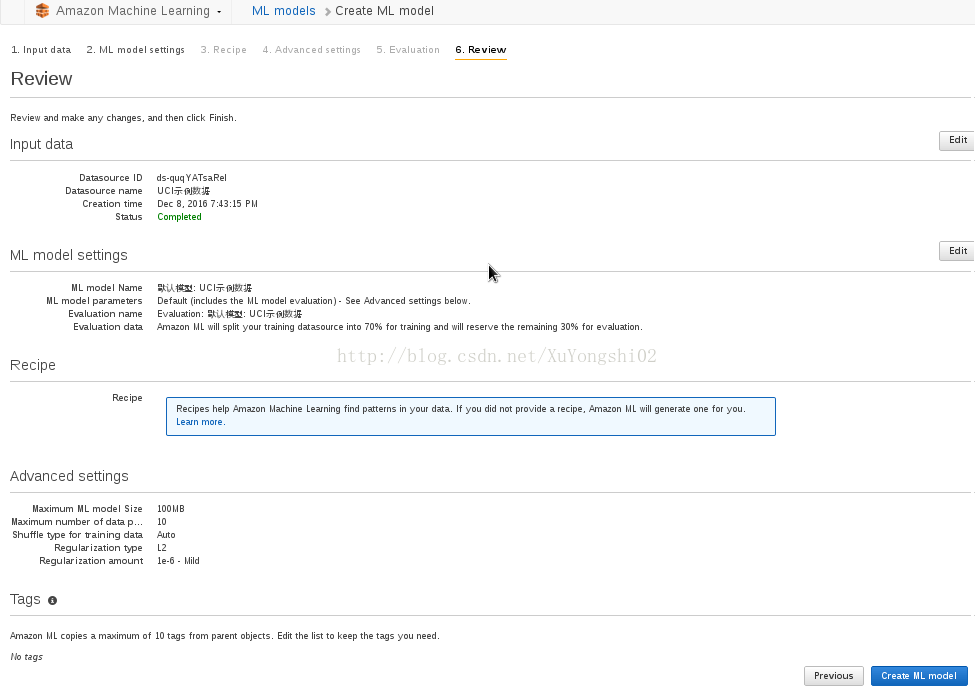Screen dimensions: 975x690
Task: Click the Advanced settings section heading
Action: tap(69, 476)
